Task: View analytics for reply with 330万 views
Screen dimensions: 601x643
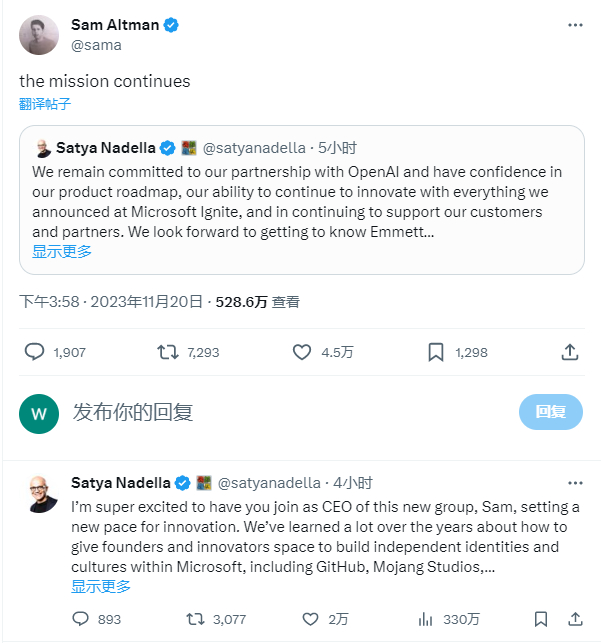Action: [x=425, y=619]
